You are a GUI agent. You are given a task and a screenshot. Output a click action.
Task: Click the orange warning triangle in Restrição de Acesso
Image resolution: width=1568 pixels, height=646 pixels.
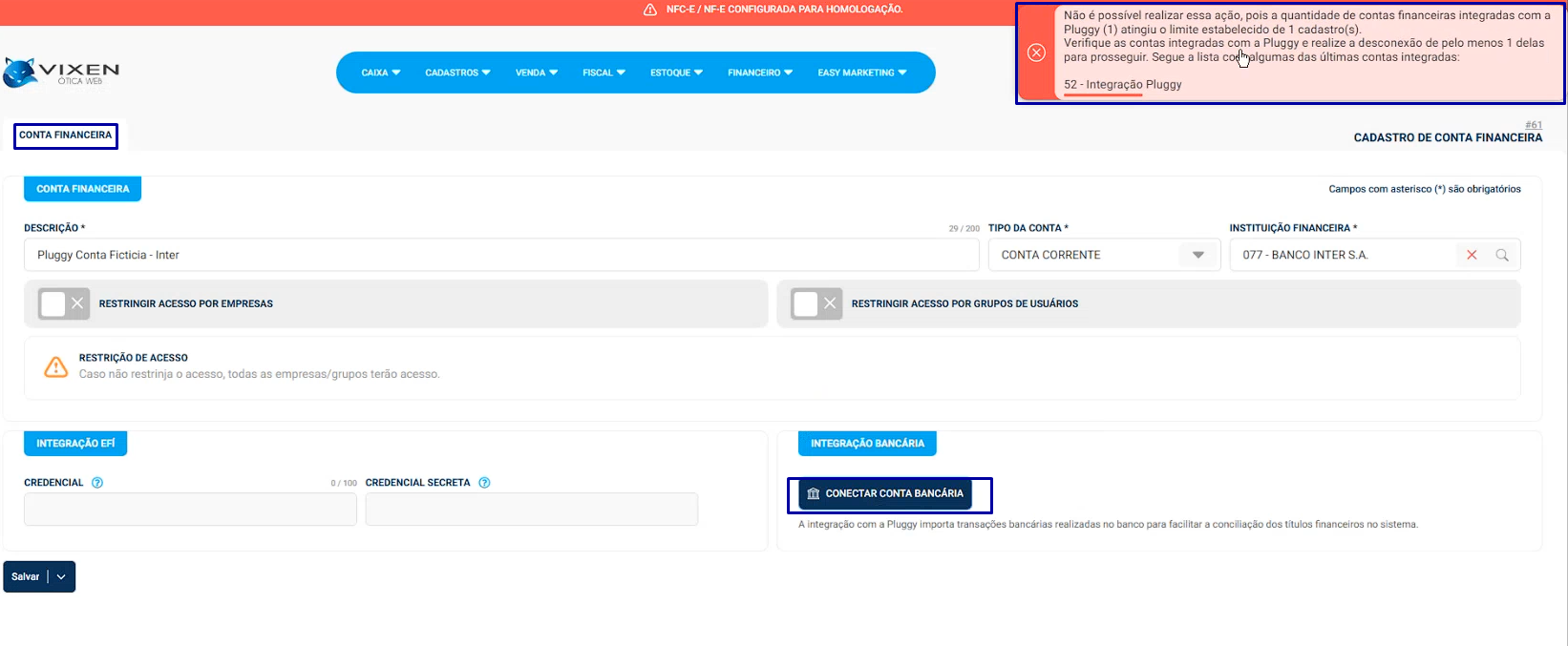[56, 366]
